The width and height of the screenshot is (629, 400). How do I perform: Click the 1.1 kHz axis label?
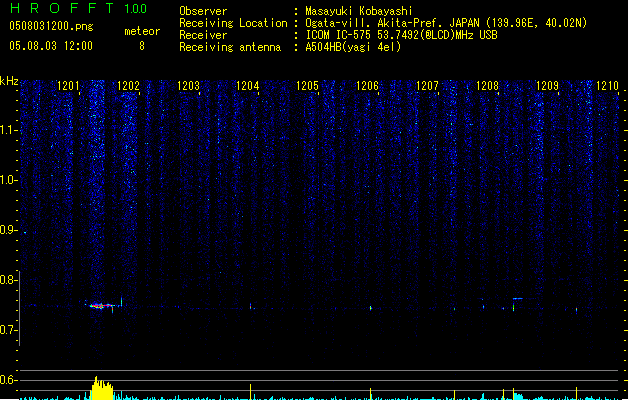[x=8, y=130]
